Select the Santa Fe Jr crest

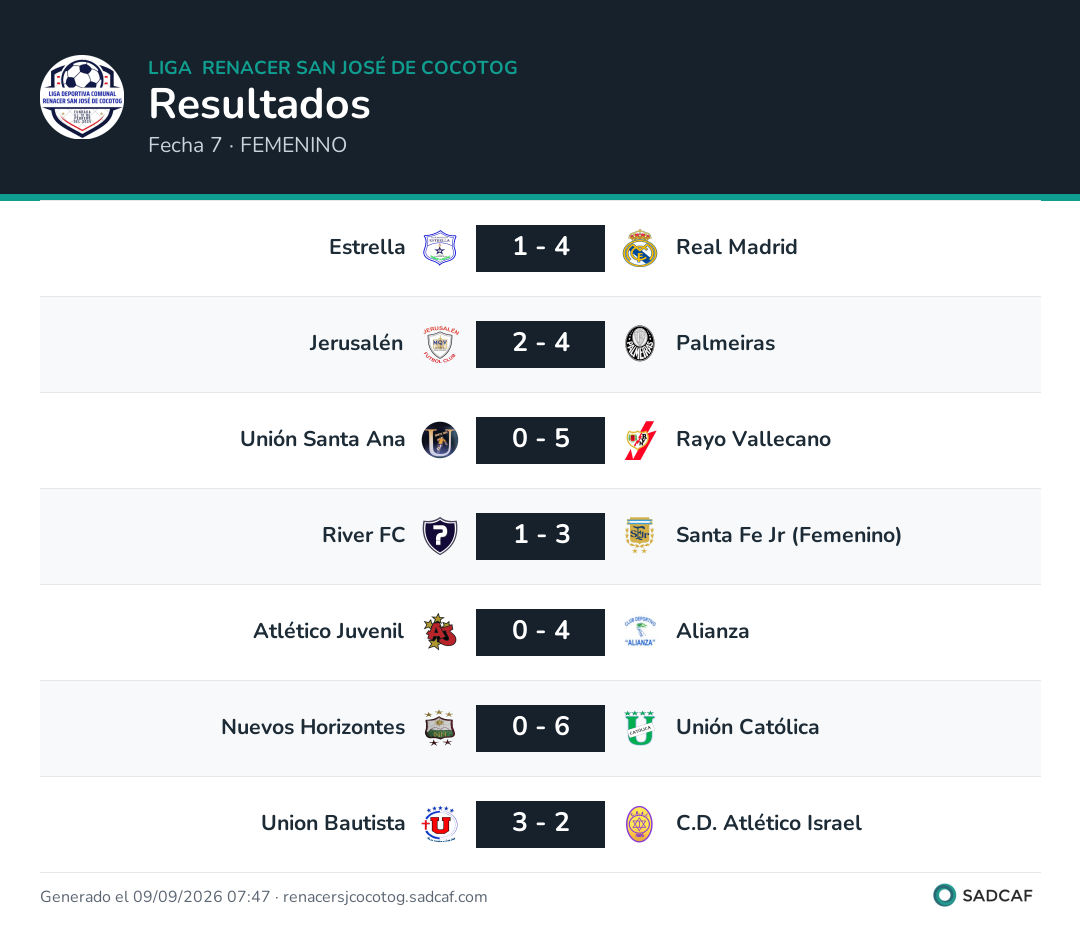click(640, 536)
